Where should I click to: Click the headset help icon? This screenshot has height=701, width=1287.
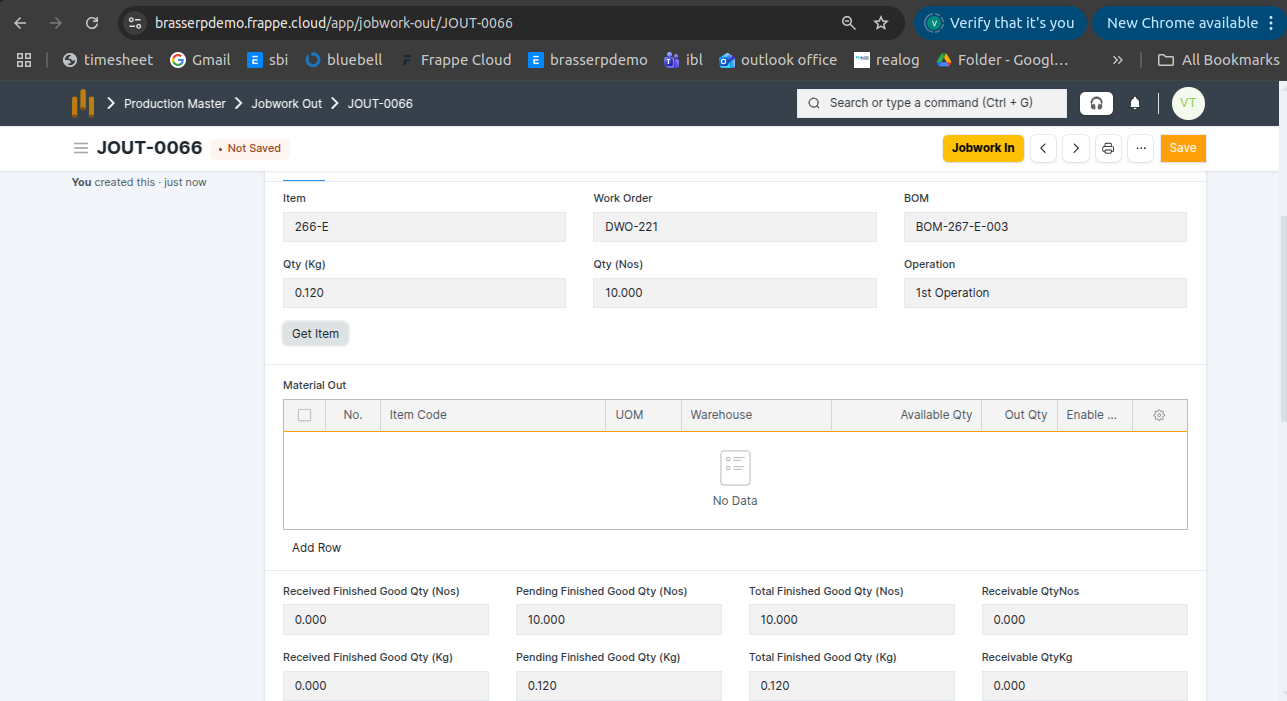1096,103
